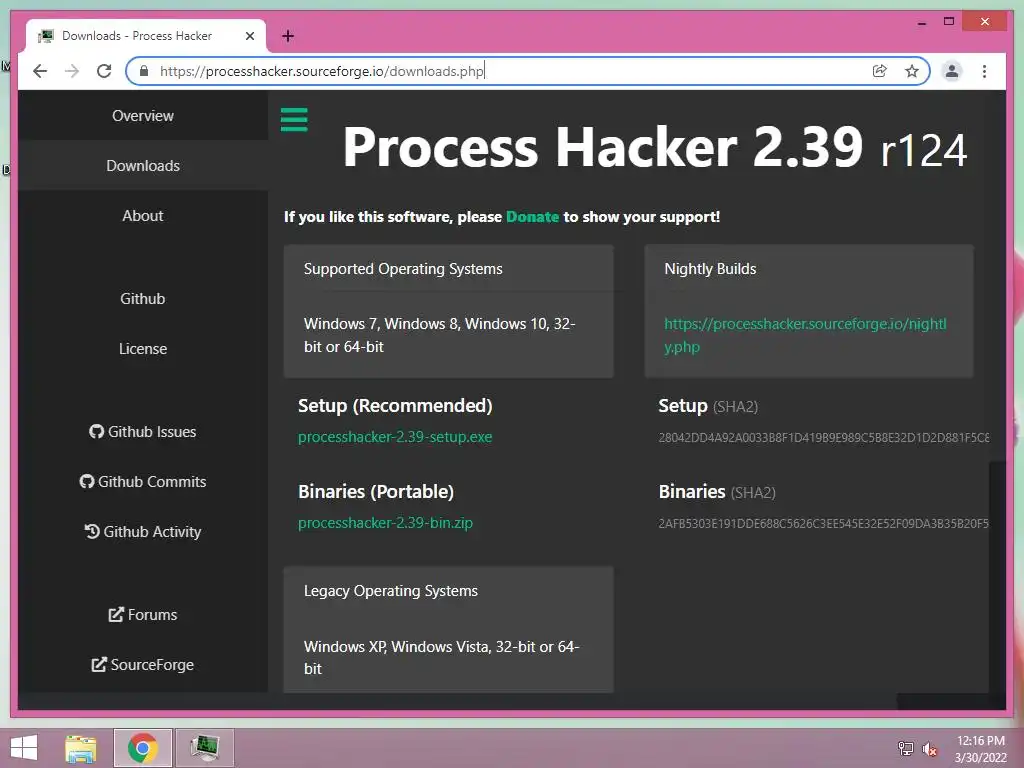Screen dimensions: 1024x768
Task: Maximize the Chrome window
Action: click(949, 22)
